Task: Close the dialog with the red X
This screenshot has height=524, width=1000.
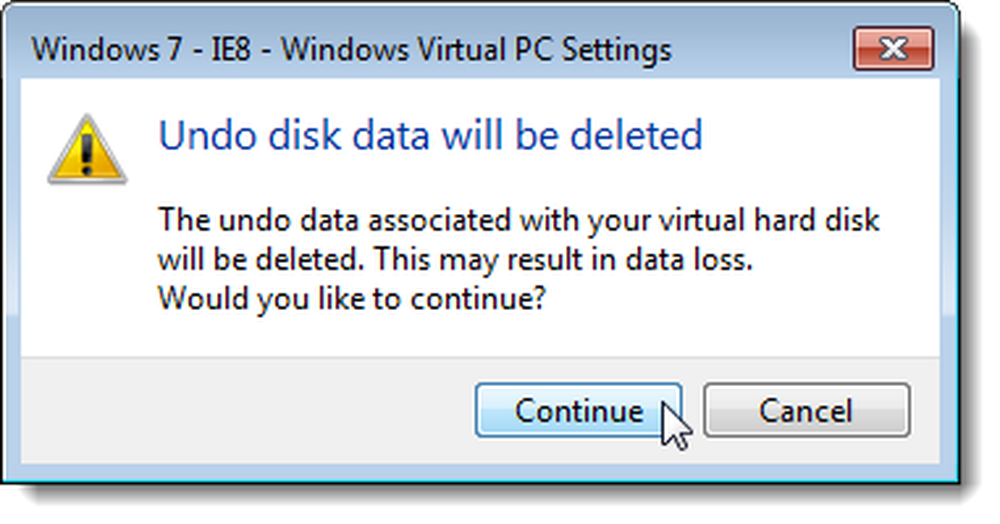Action: click(x=893, y=48)
